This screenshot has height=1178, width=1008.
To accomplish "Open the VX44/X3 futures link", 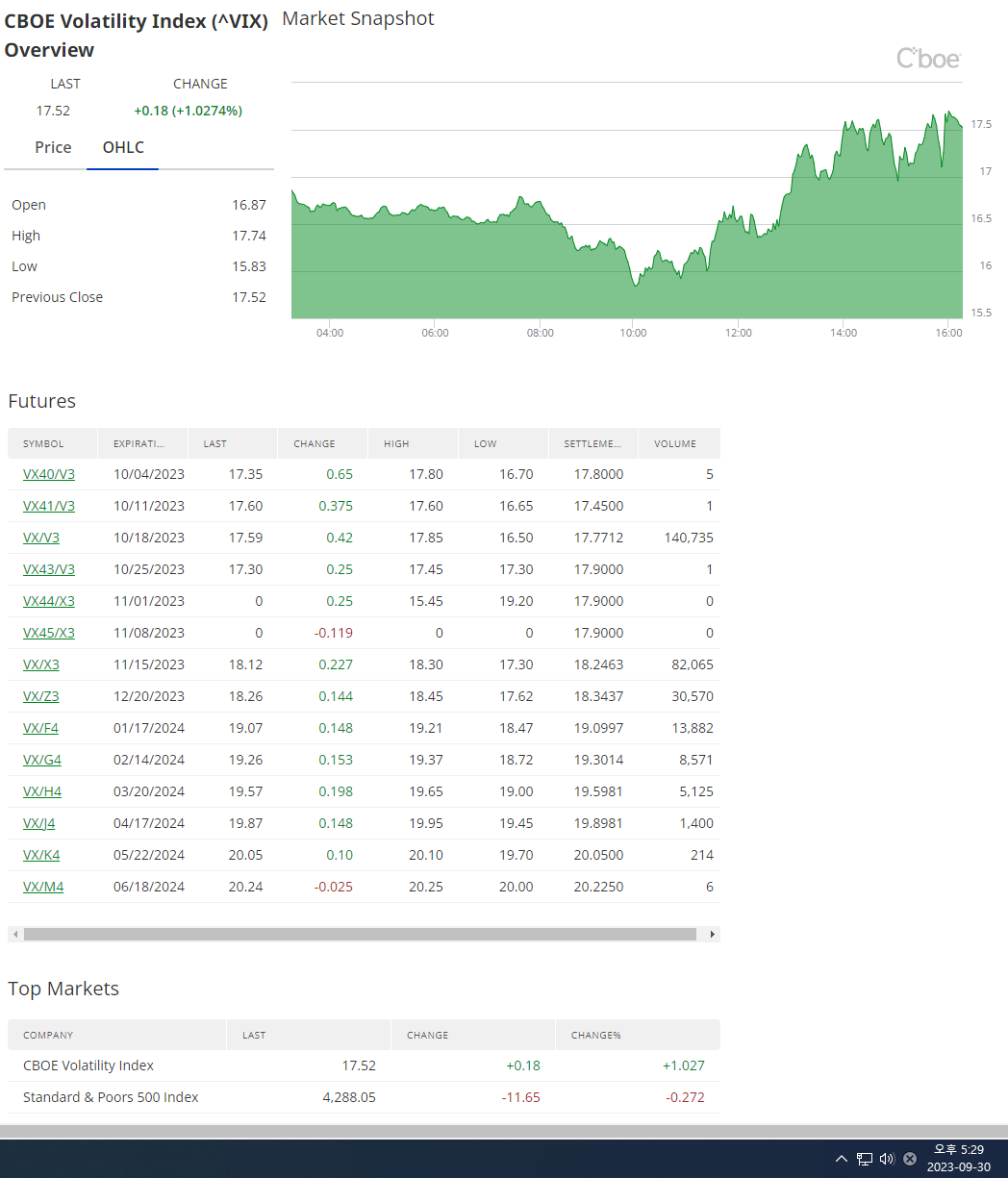I will tap(49, 601).
